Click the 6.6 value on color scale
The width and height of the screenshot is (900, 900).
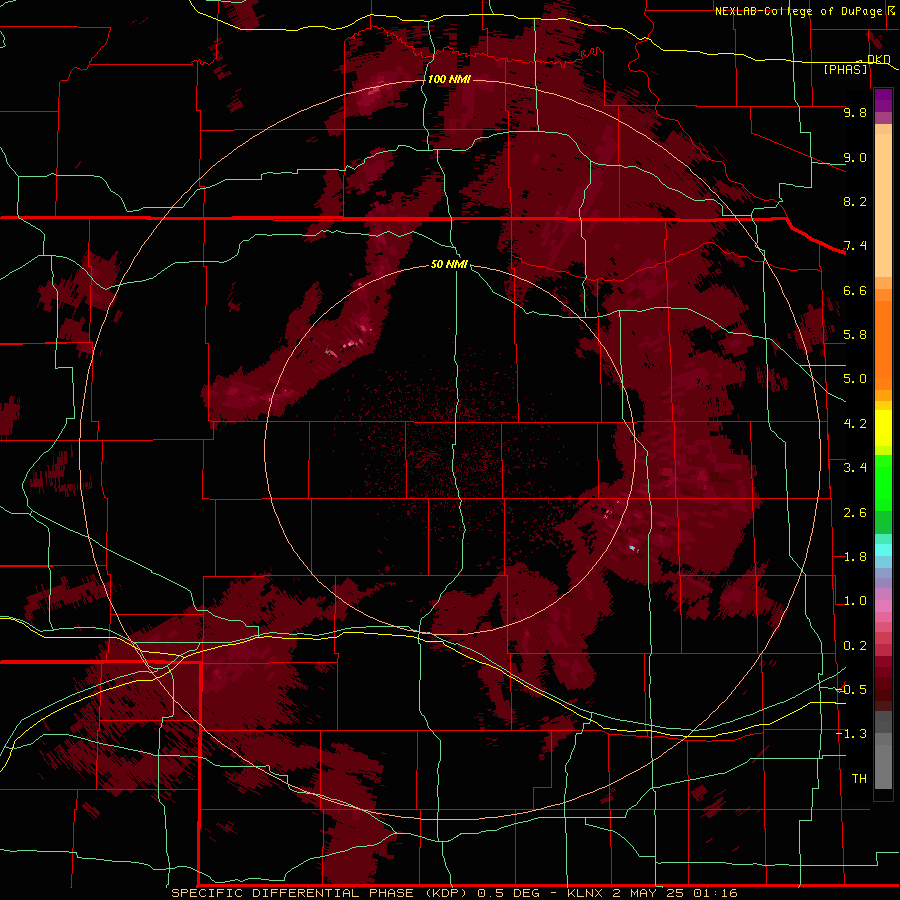click(855, 290)
